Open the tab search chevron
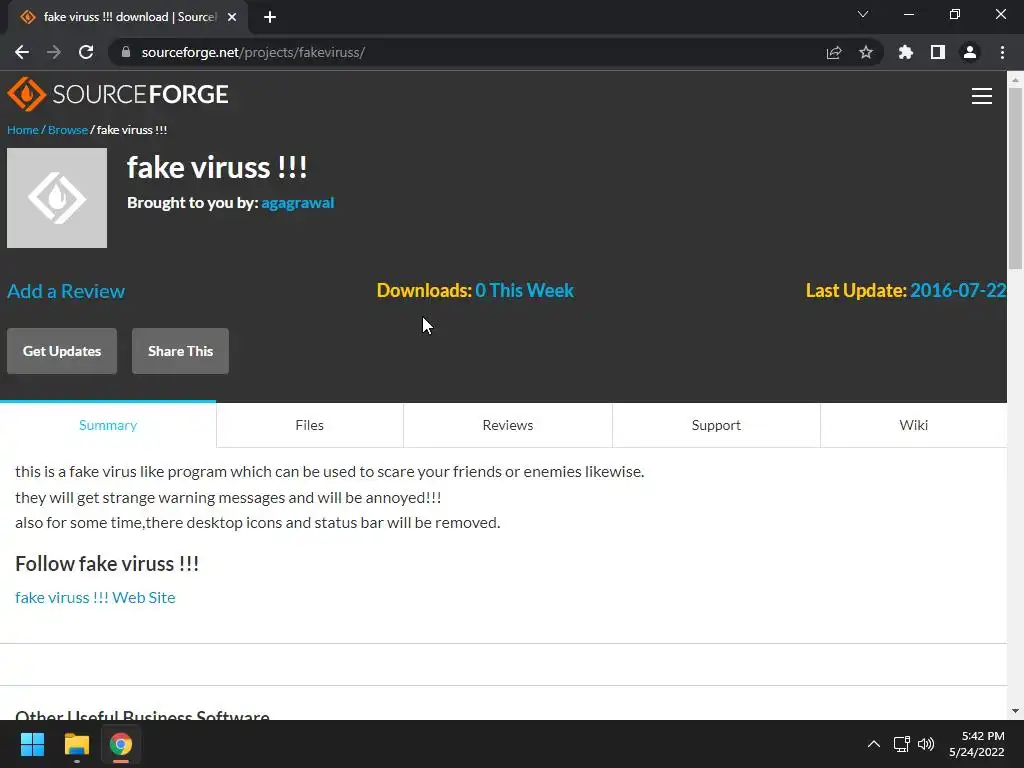 click(863, 14)
